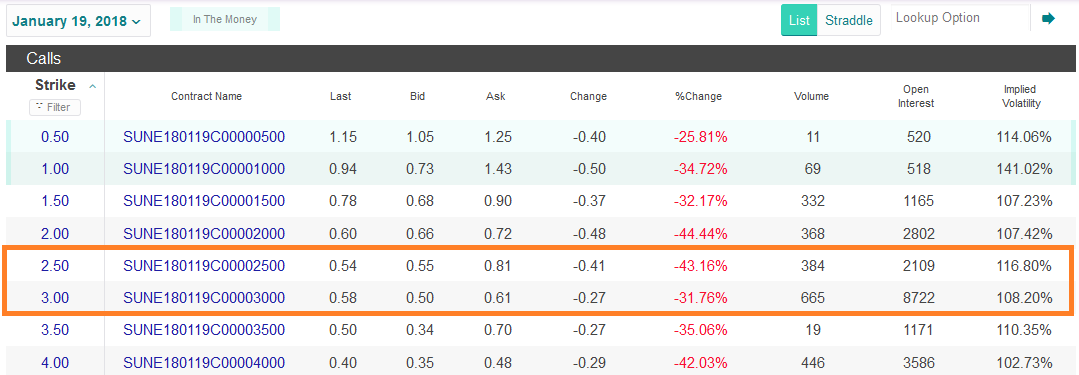Open the January 19, 2018 expiration dropdown
This screenshot has width=1079, height=375.
78,21
